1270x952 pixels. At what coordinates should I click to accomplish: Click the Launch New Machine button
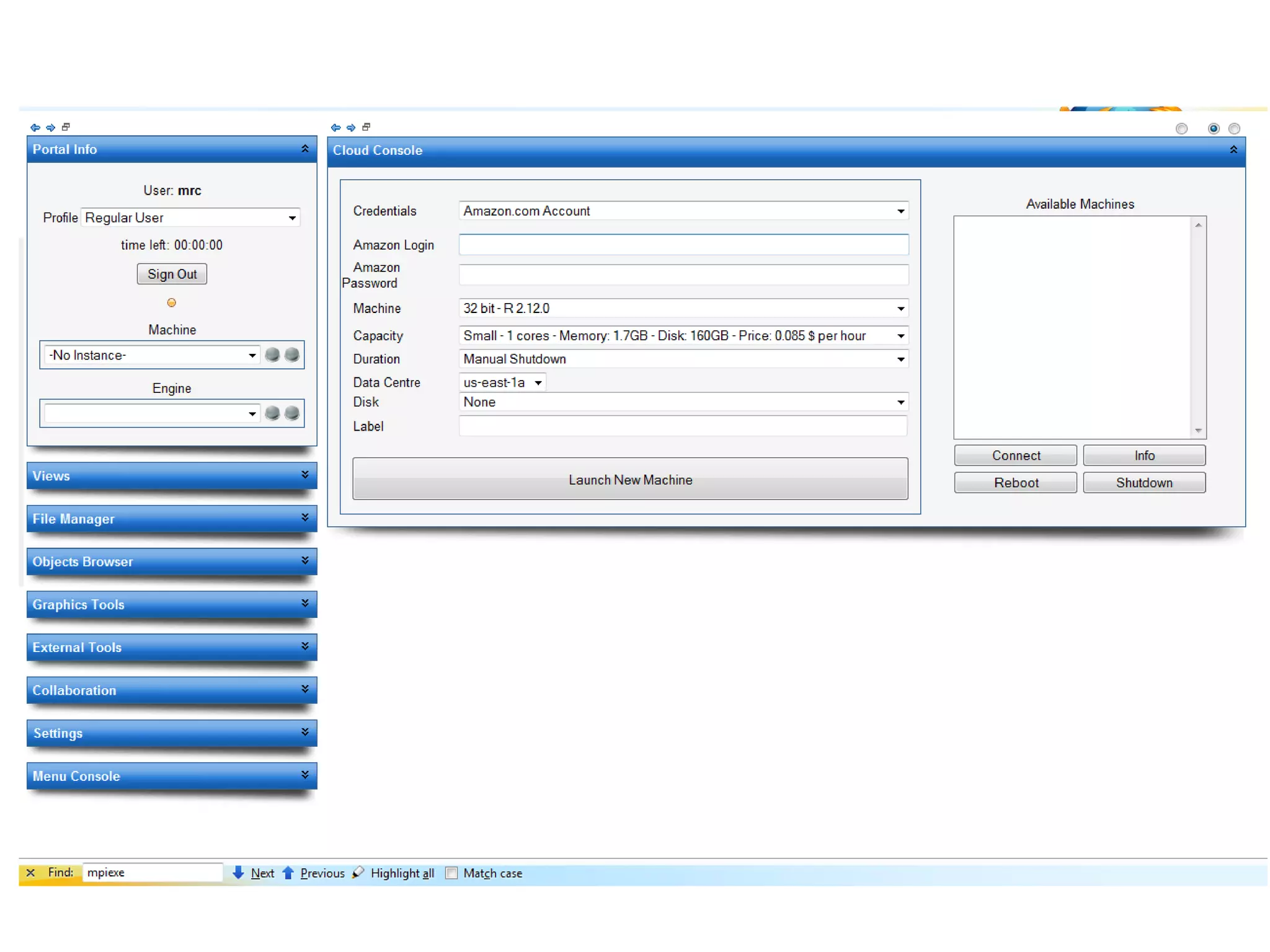(x=630, y=479)
